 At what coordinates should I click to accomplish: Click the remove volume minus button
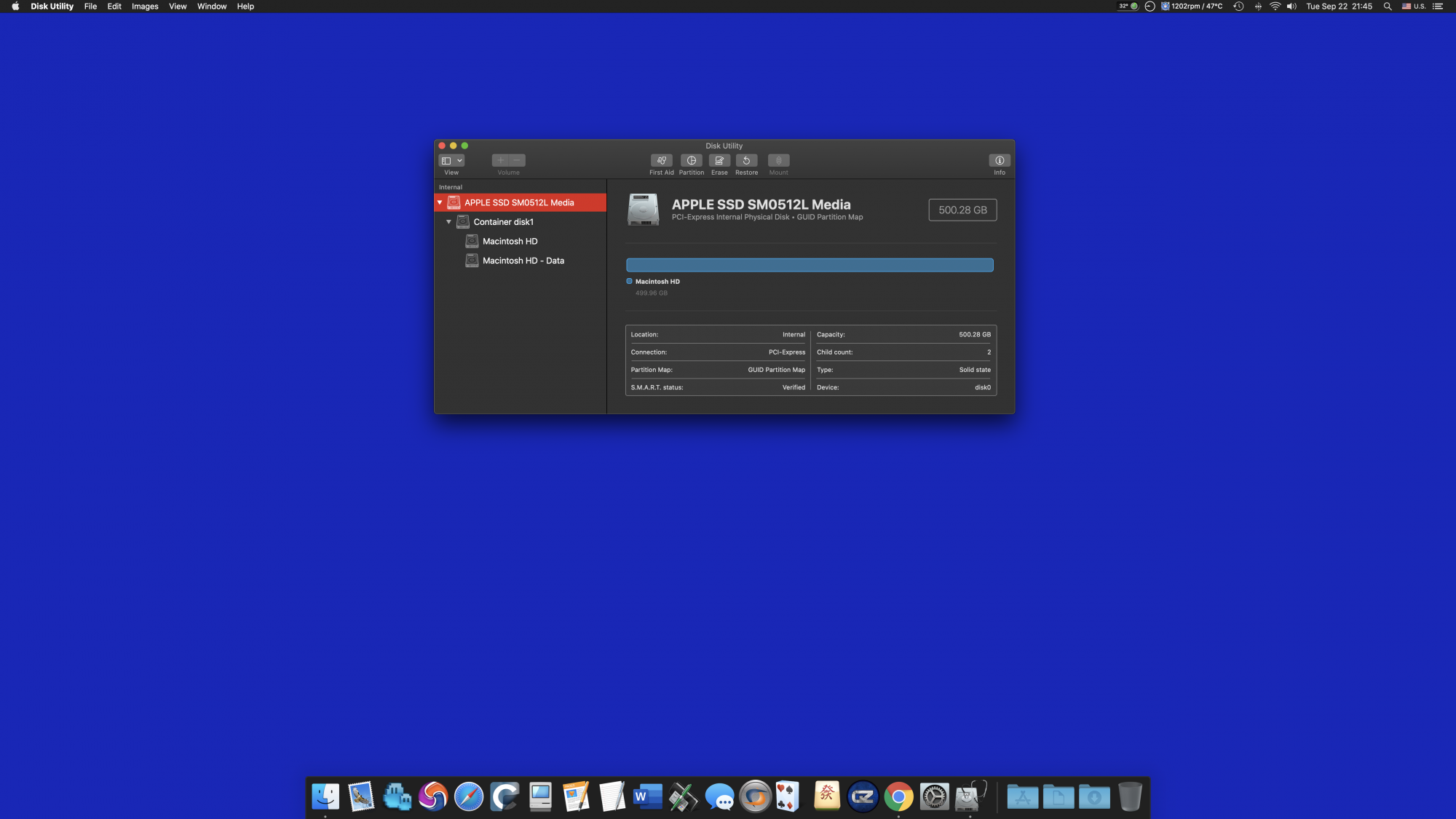[517, 160]
